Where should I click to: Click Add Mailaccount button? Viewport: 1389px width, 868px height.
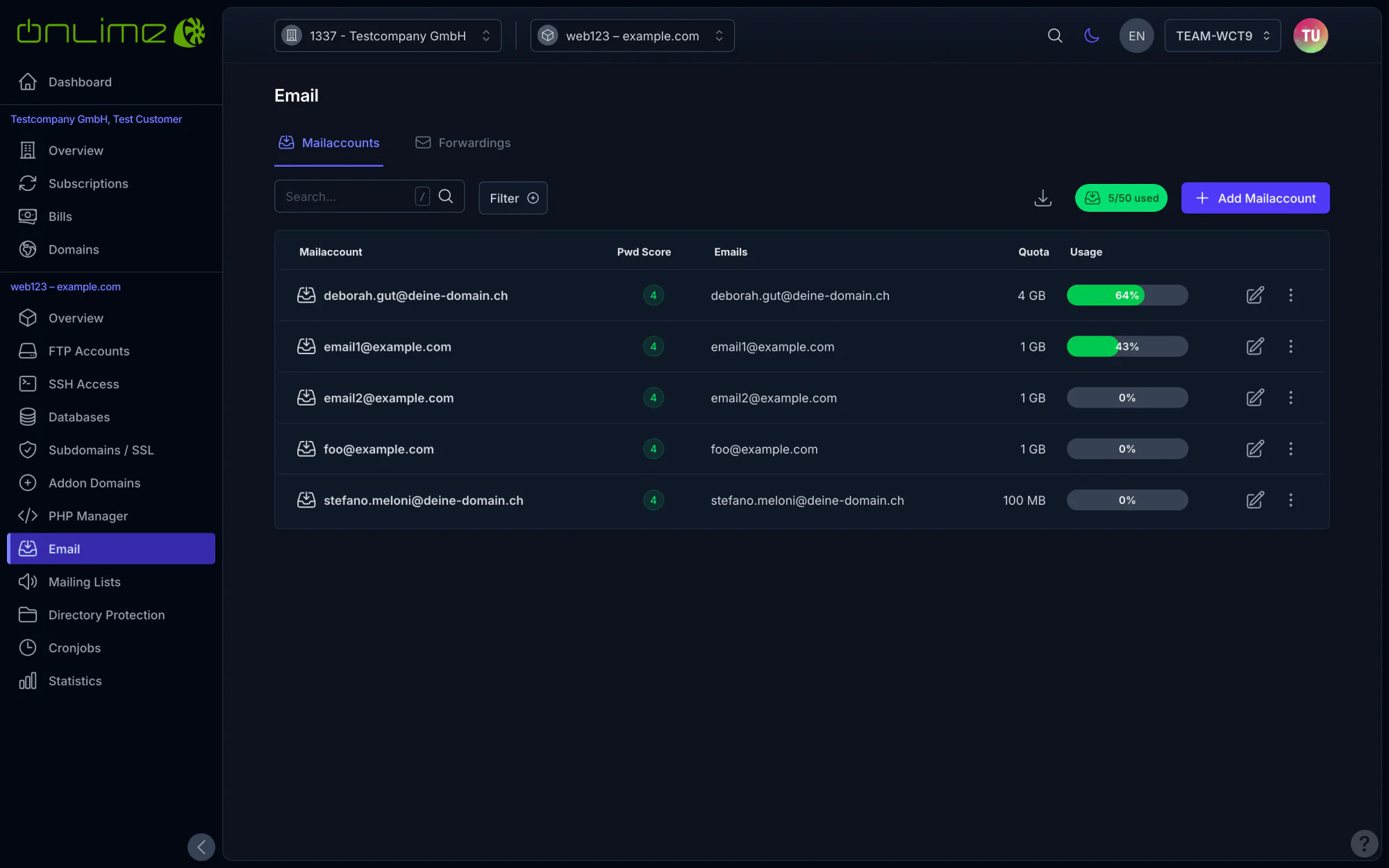pos(1255,198)
